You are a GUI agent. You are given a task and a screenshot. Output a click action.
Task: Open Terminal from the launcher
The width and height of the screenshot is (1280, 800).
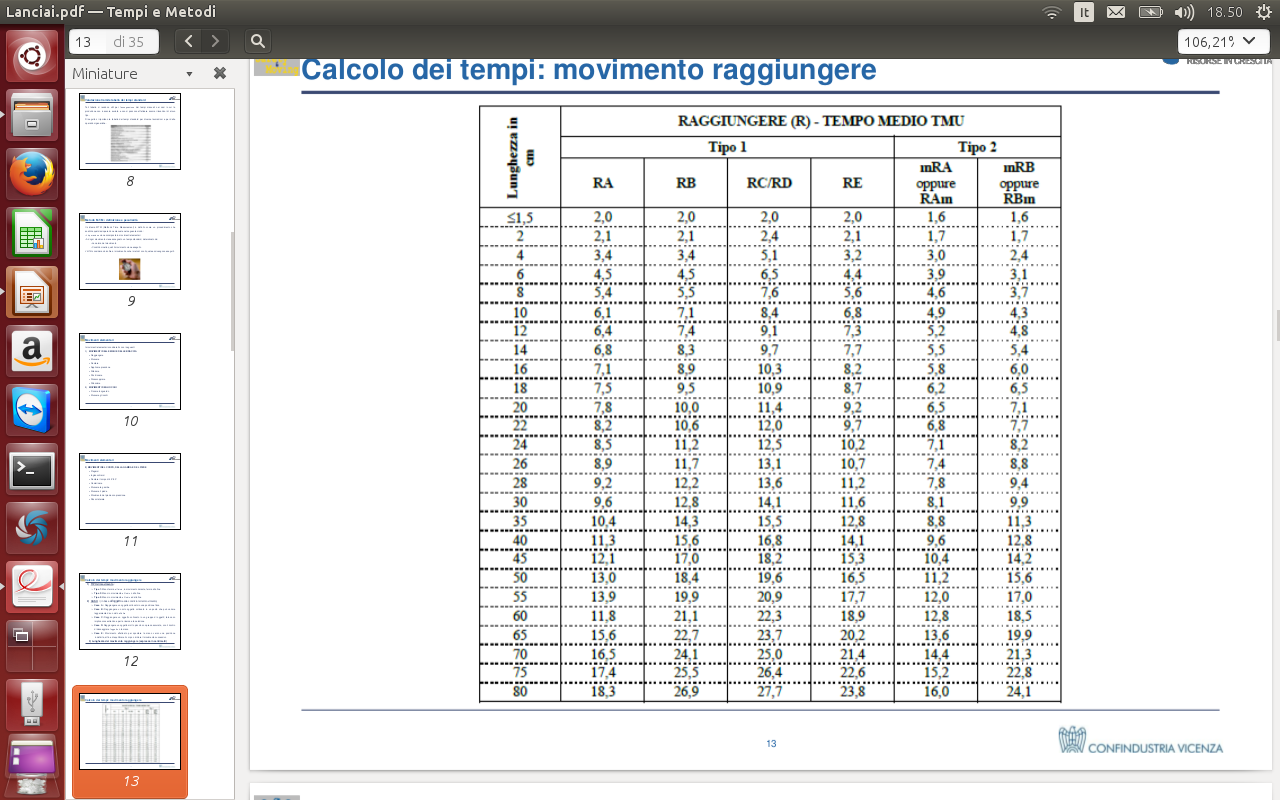coord(32,470)
